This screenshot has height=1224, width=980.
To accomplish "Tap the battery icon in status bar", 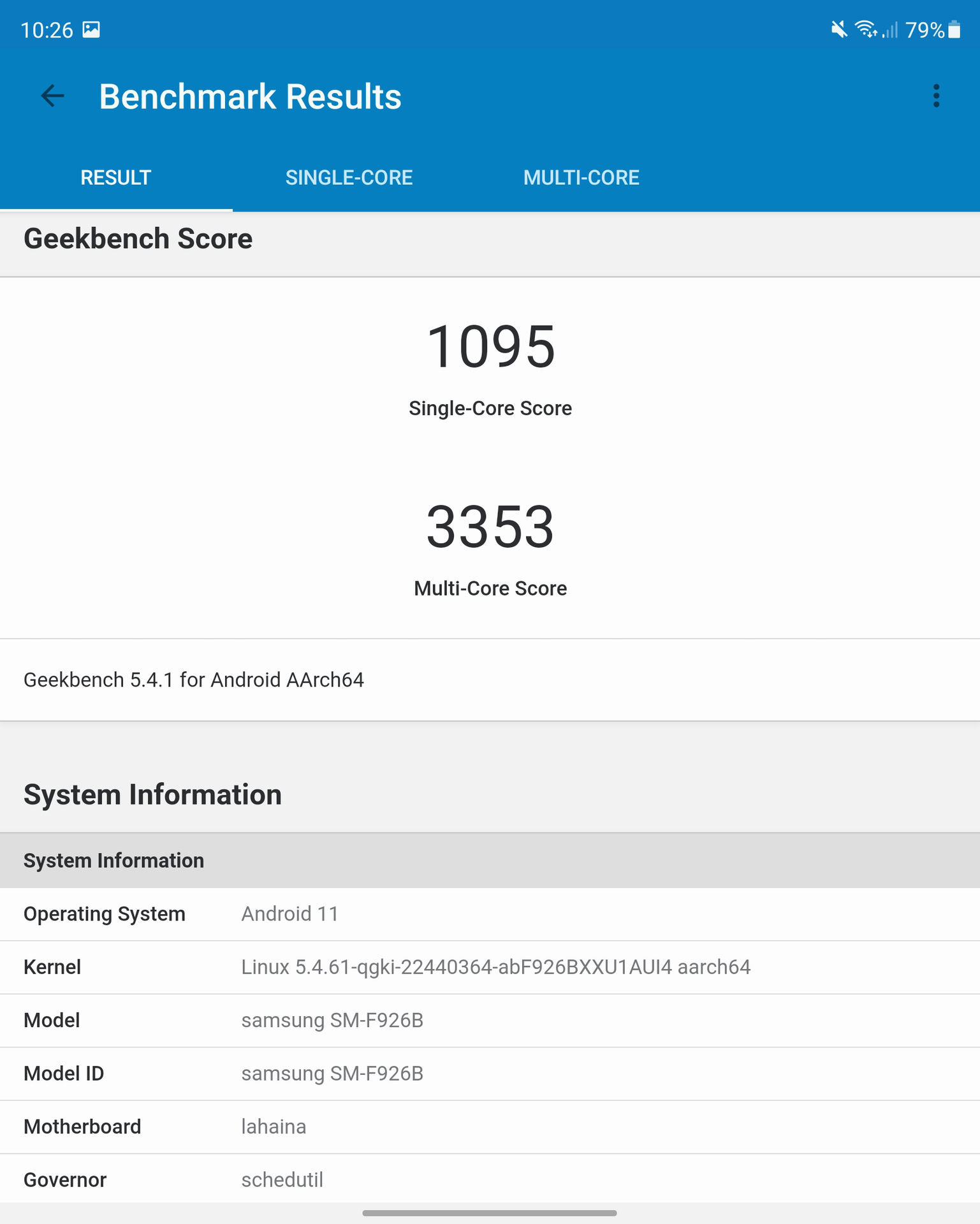I will (x=954, y=30).
